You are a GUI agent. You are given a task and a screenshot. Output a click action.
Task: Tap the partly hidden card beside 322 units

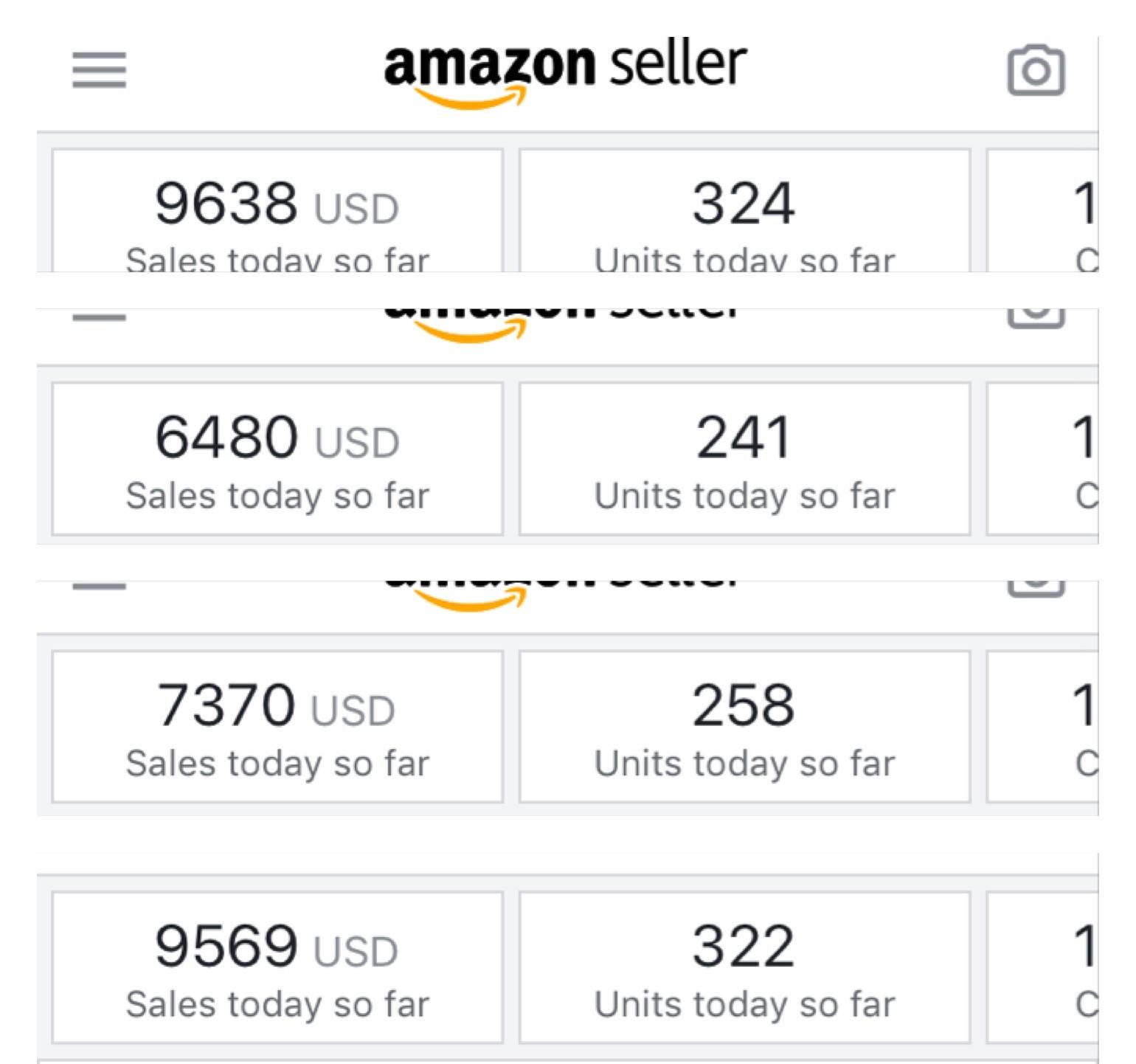tap(1043, 967)
